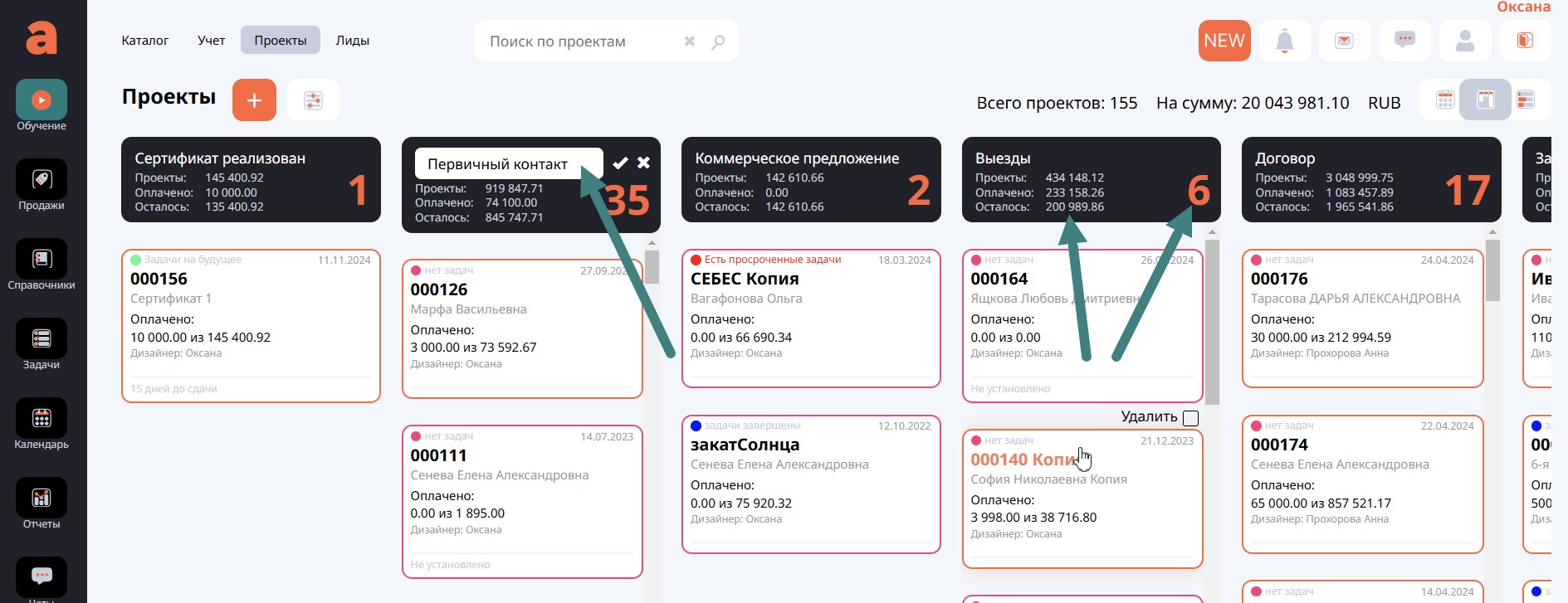
Task: Open the Календарь sidebar icon
Action: (42, 419)
